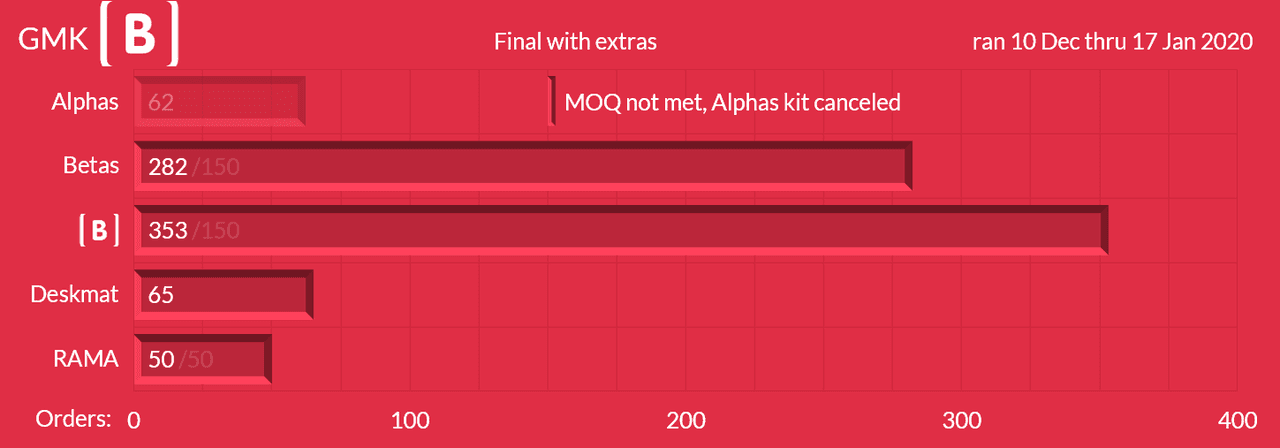Click the RAMA bar showing 50
1280x448 pixels.
click(202, 359)
